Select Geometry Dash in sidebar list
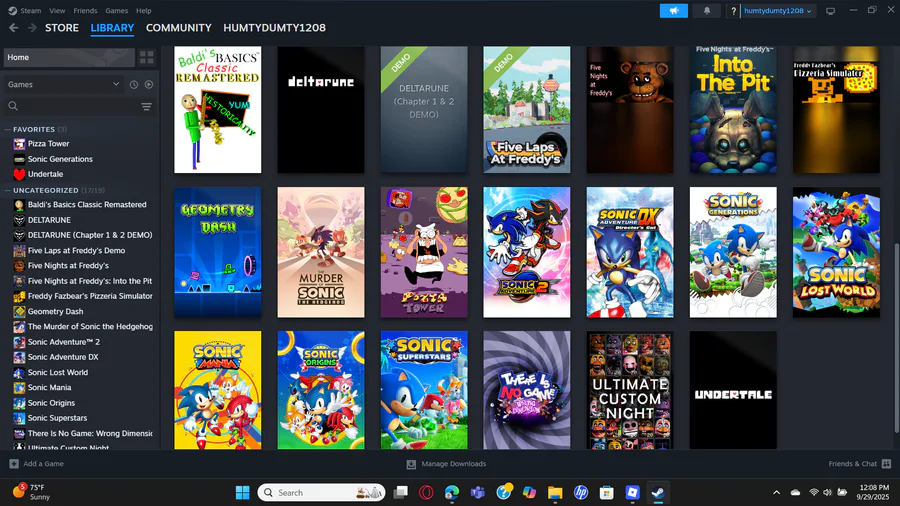900x506 pixels. [55, 312]
